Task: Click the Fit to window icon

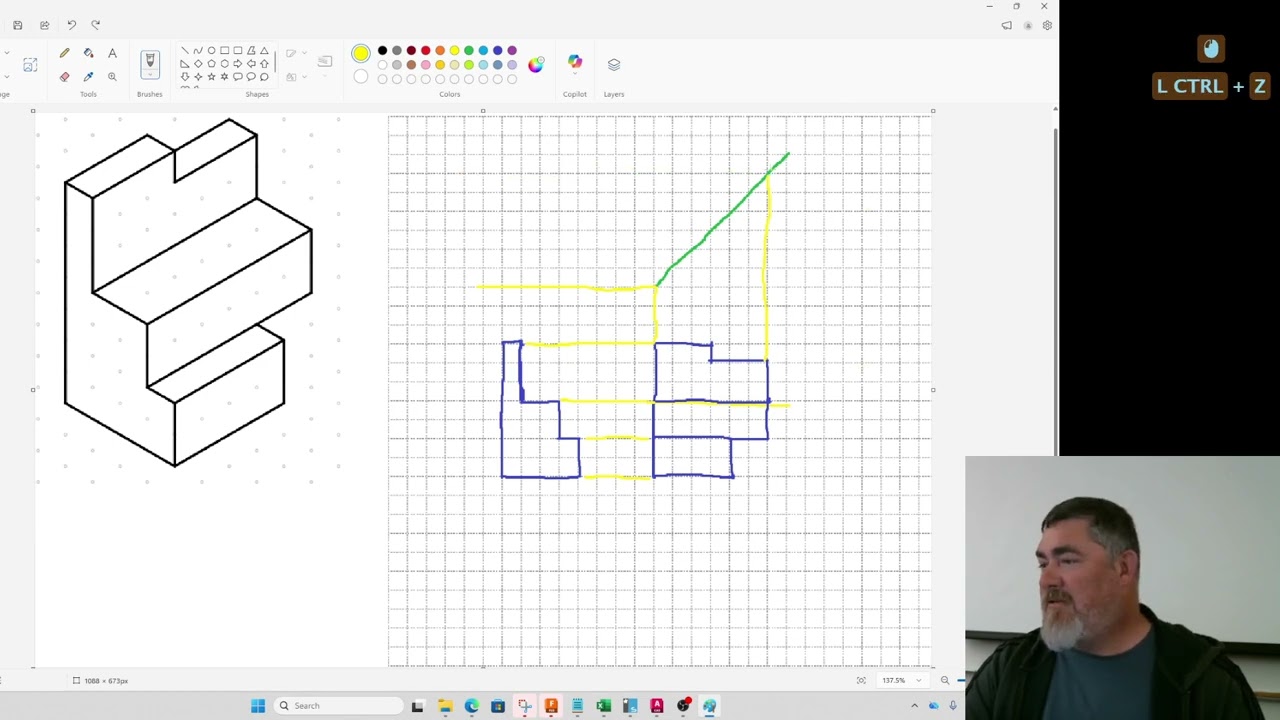Action: 861,680
